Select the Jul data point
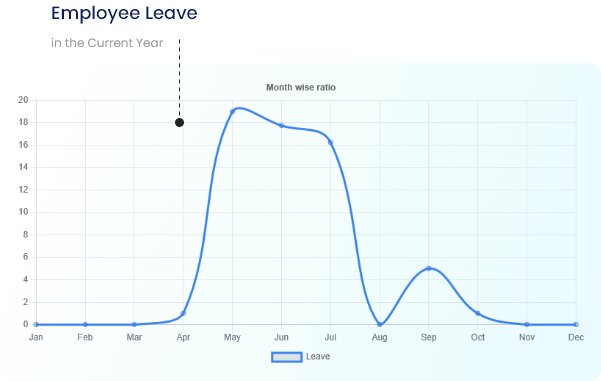Image resolution: width=601 pixels, height=381 pixels. [x=330, y=143]
